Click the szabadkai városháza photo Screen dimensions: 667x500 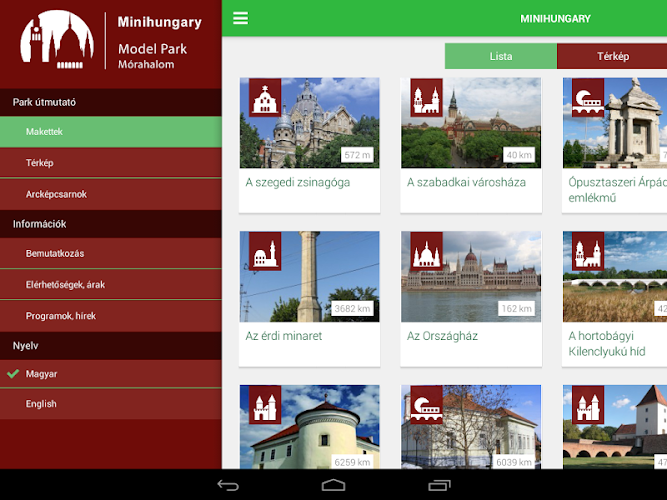click(471, 123)
